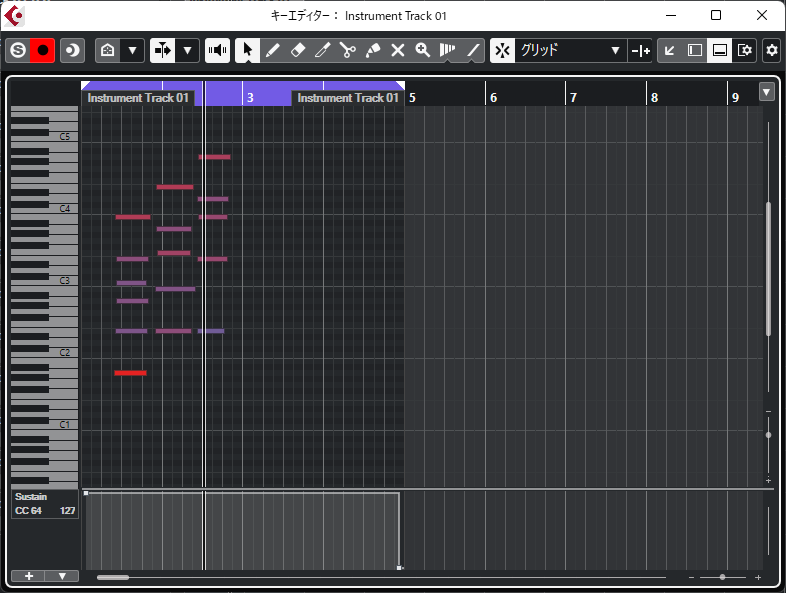Toggle the Acoustic Feedback speaker button

pos(217,50)
